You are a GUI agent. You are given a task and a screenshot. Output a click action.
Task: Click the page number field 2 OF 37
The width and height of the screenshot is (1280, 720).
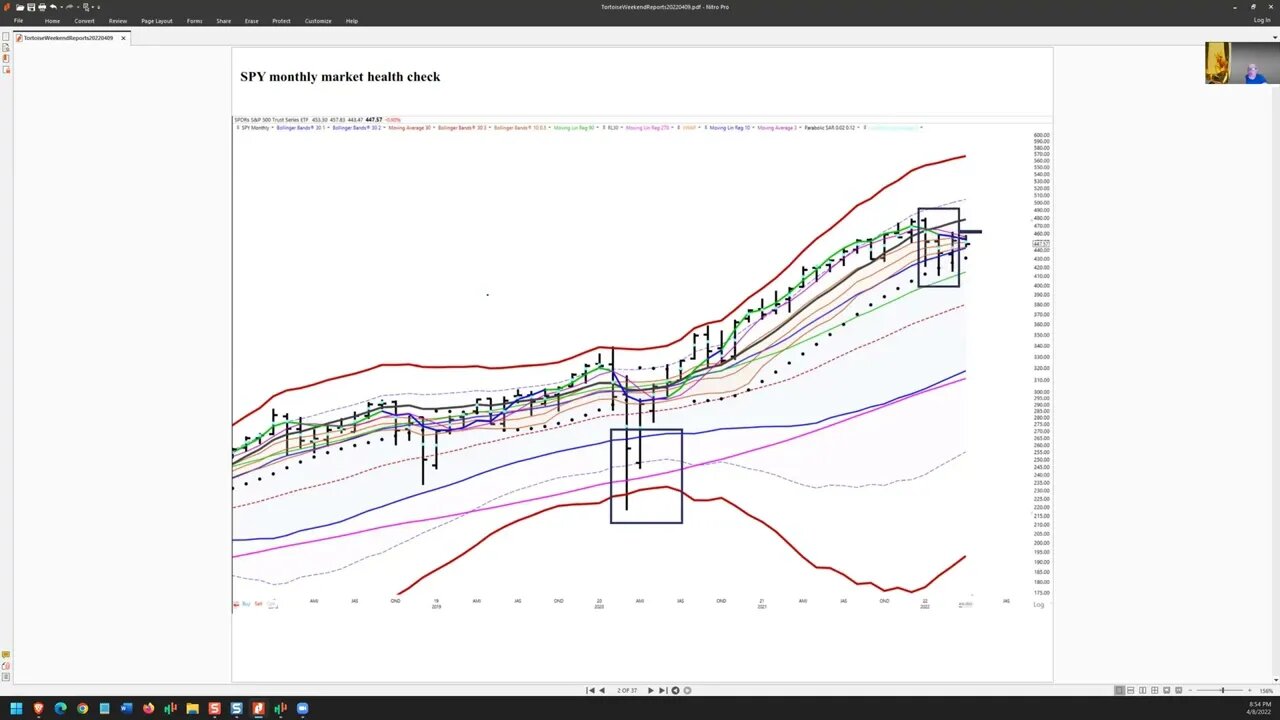pyautogui.click(x=627, y=690)
